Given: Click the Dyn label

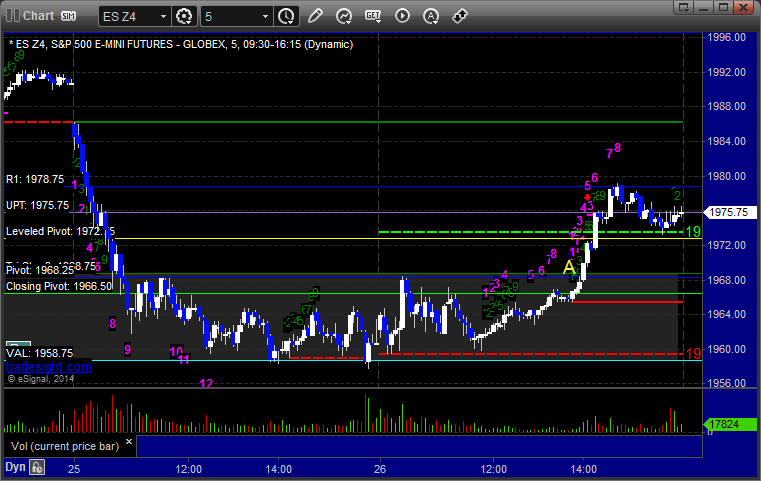Looking at the screenshot, I should pos(15,467).
